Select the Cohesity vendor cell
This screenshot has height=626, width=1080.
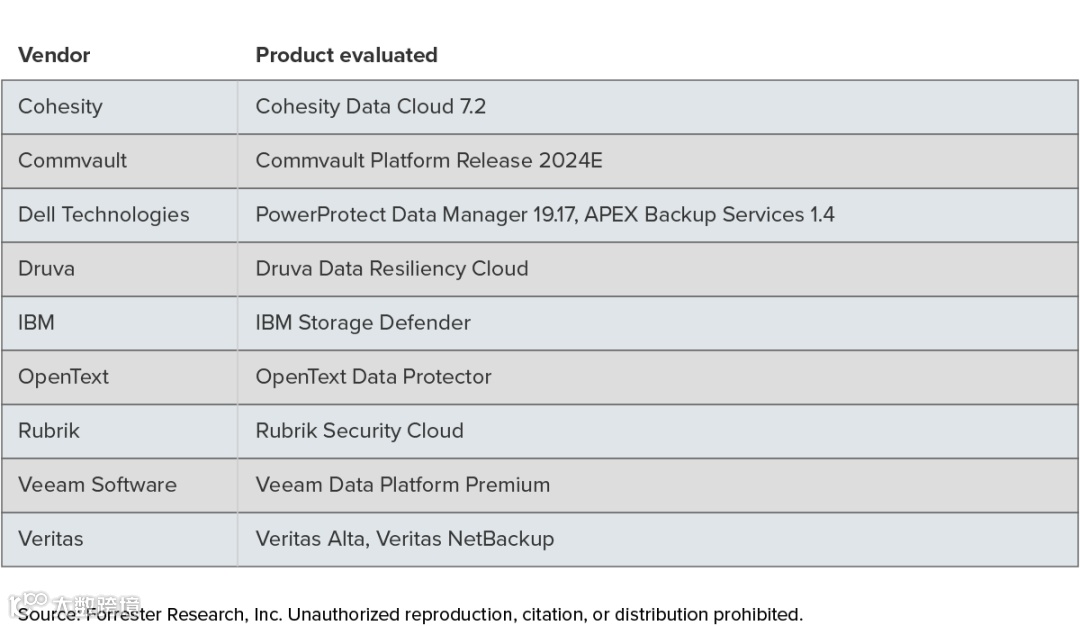pos(60,107)
